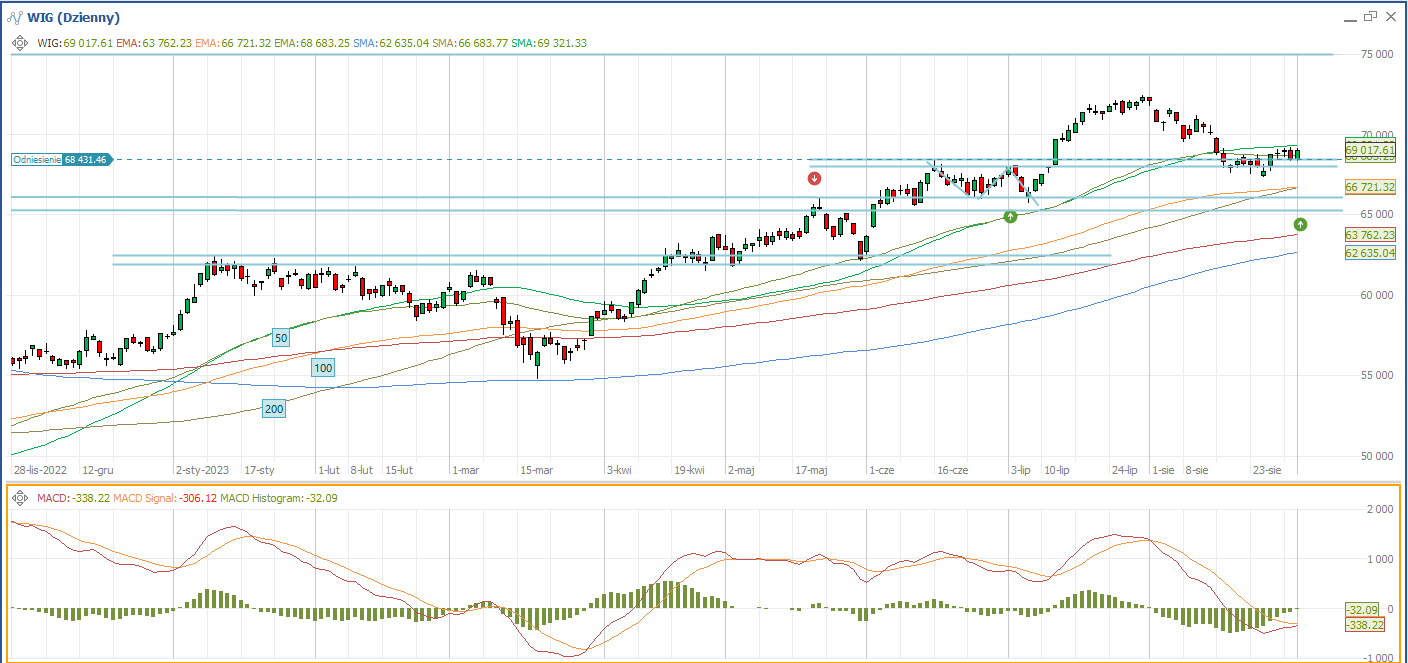The image size is (1408, 663).
Task: Select the Odniesienie 68 431.46 reference label
Action: [x=62, y=159]
